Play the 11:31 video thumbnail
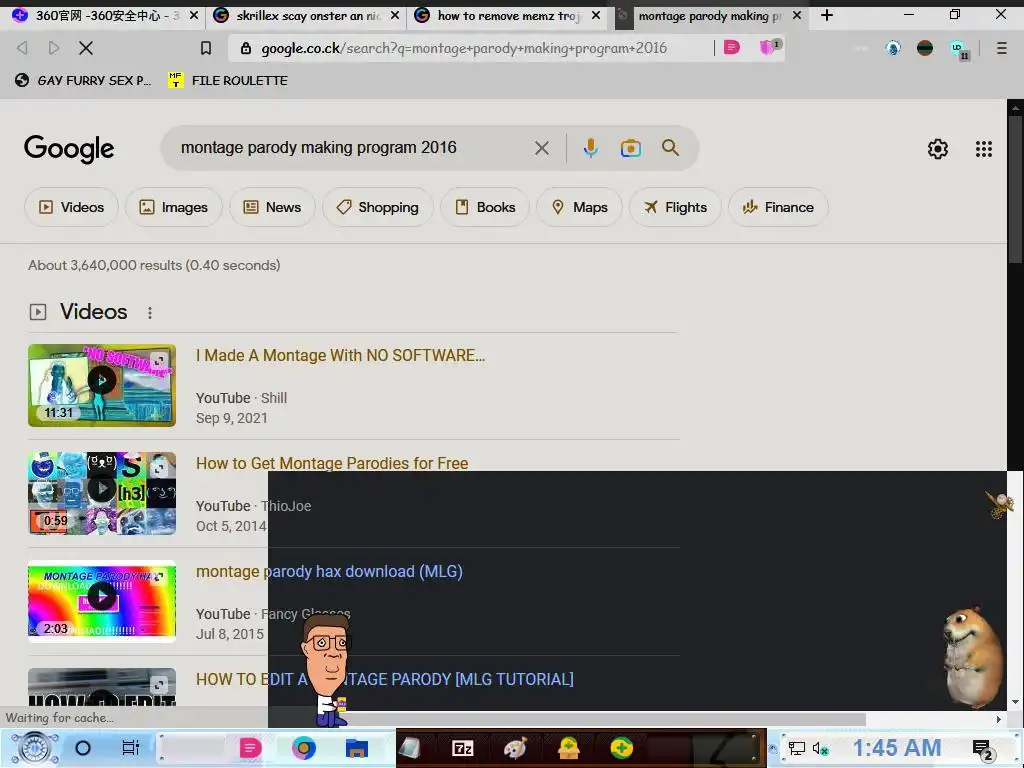The height and width of the screenshot is (768, 1024). coord(102,385)
